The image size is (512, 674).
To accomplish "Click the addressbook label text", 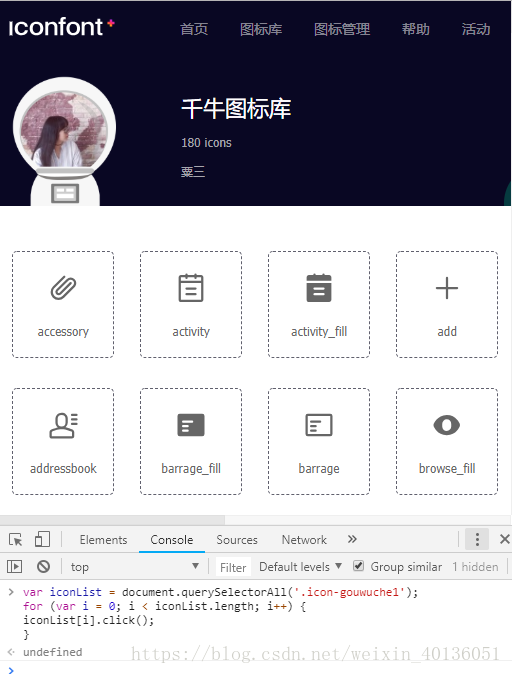I will pyautogui.click(x=63, y=468).
